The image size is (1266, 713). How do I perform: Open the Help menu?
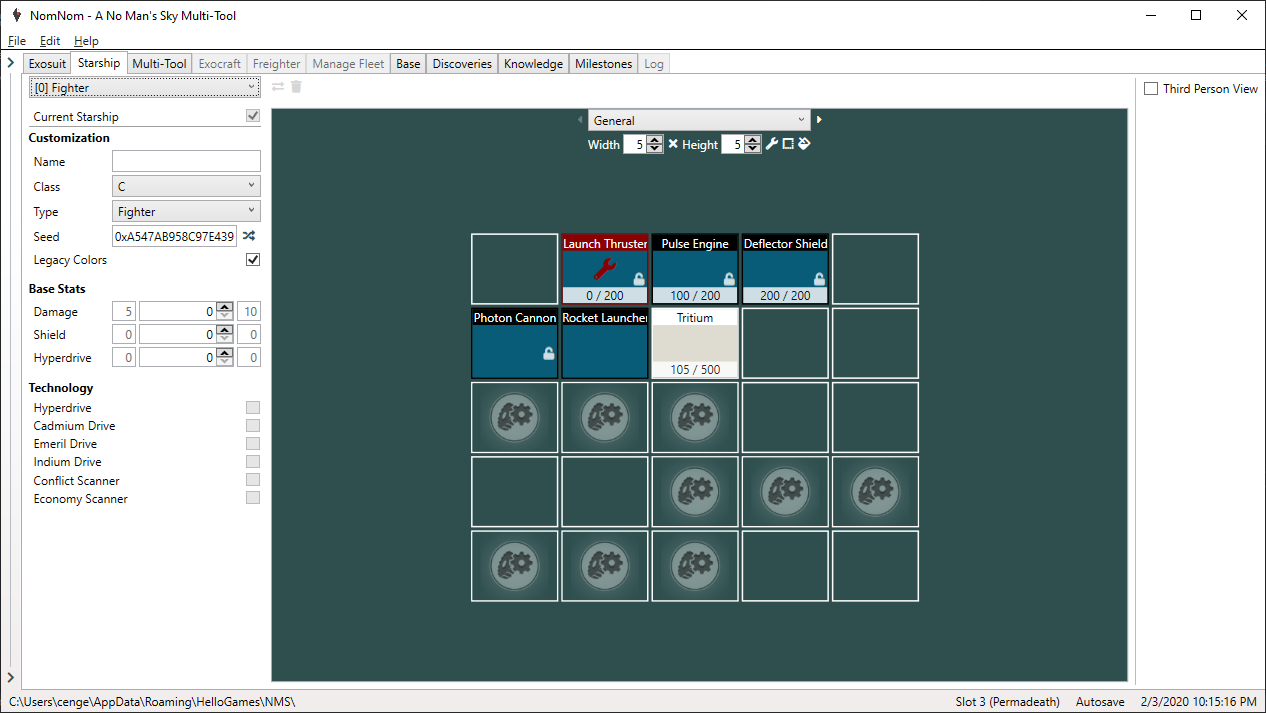pos(86,41)
